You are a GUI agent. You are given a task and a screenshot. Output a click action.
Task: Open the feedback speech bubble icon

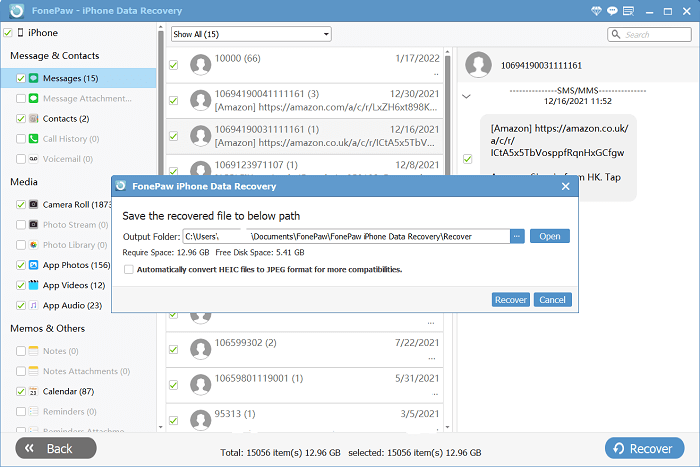click(x=612, y=11)
